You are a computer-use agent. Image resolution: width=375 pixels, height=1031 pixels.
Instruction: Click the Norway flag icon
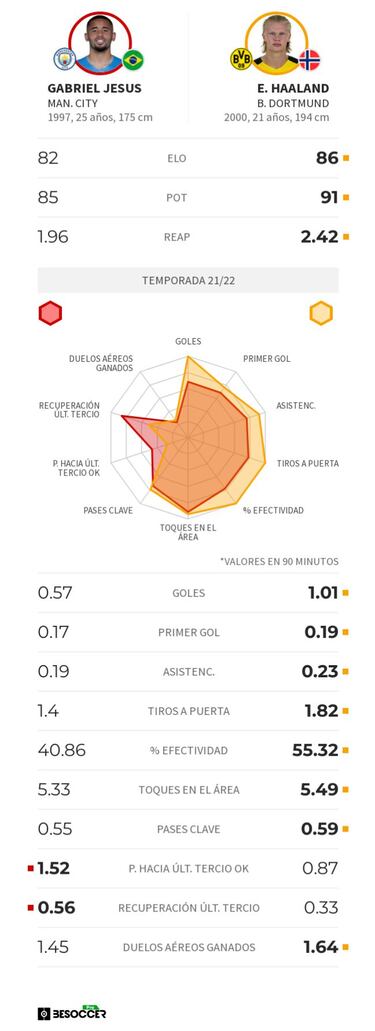click(310, 60)
